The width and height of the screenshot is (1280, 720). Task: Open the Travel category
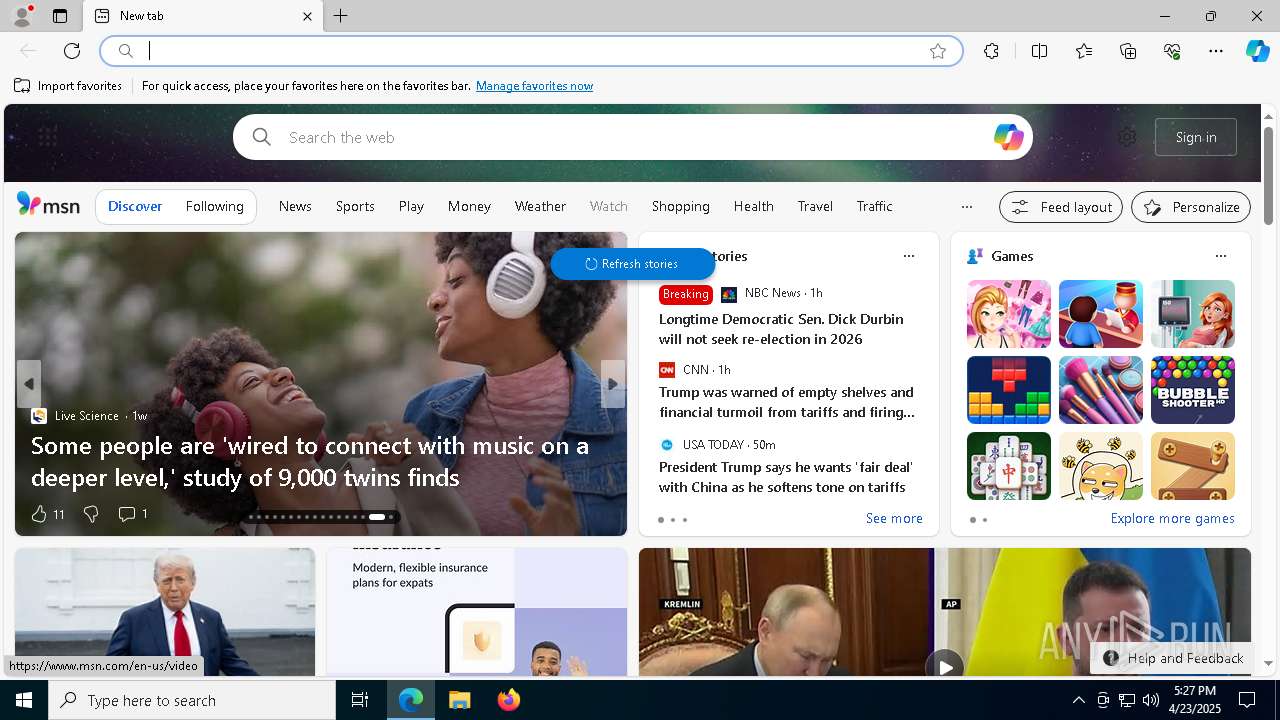[815, 206]
